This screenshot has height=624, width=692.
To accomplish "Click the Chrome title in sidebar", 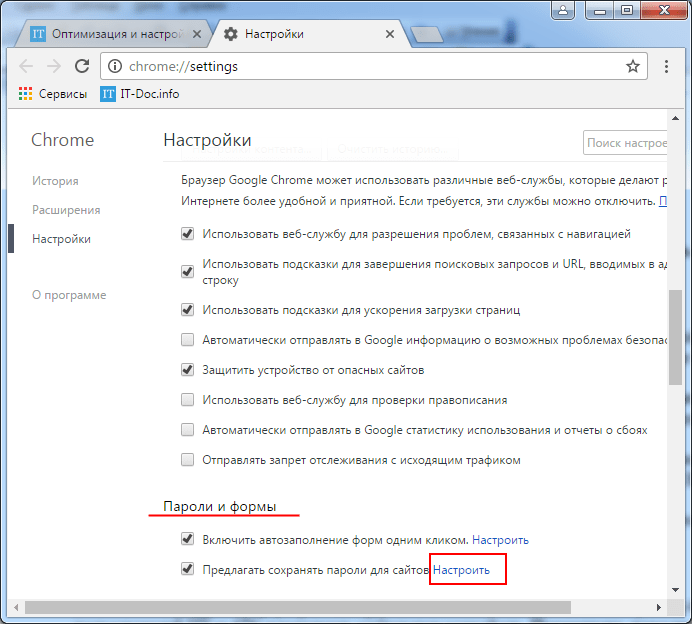I will pyautogui.click(x=63, y=140).
